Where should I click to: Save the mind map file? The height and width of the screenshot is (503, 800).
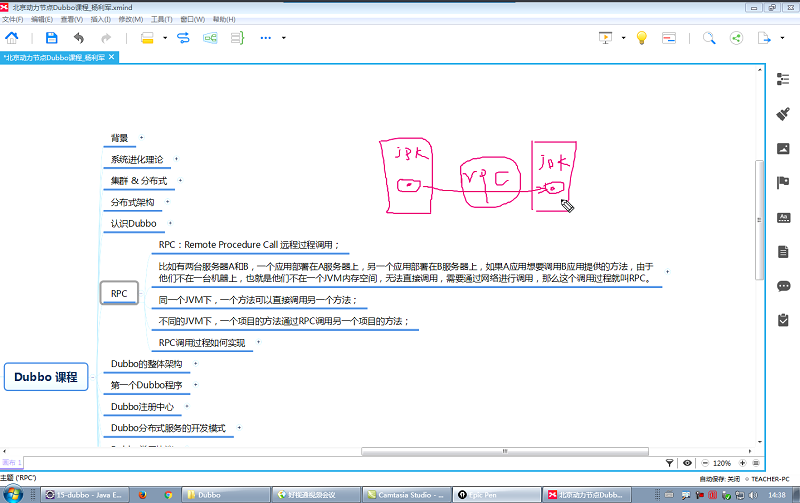pyautogui.click(x=52, y=38)
